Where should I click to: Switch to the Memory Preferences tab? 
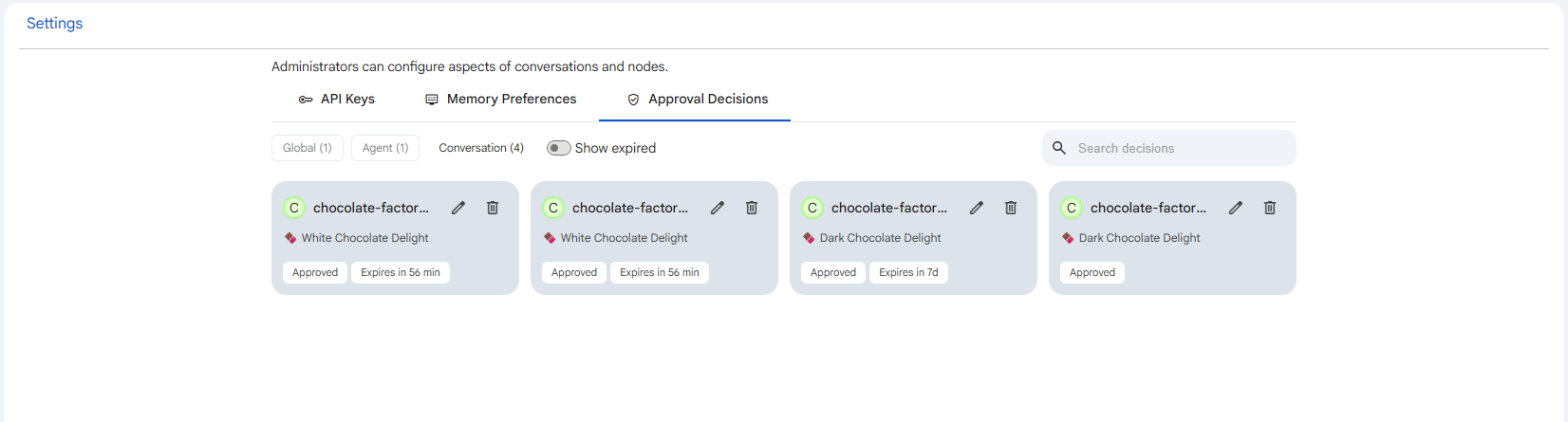(x=500, y=99)
